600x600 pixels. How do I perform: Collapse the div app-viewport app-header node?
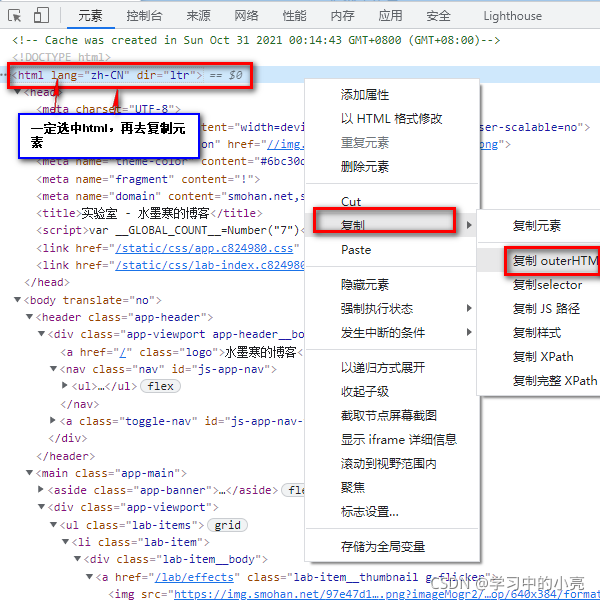click(x=42, y=334)
